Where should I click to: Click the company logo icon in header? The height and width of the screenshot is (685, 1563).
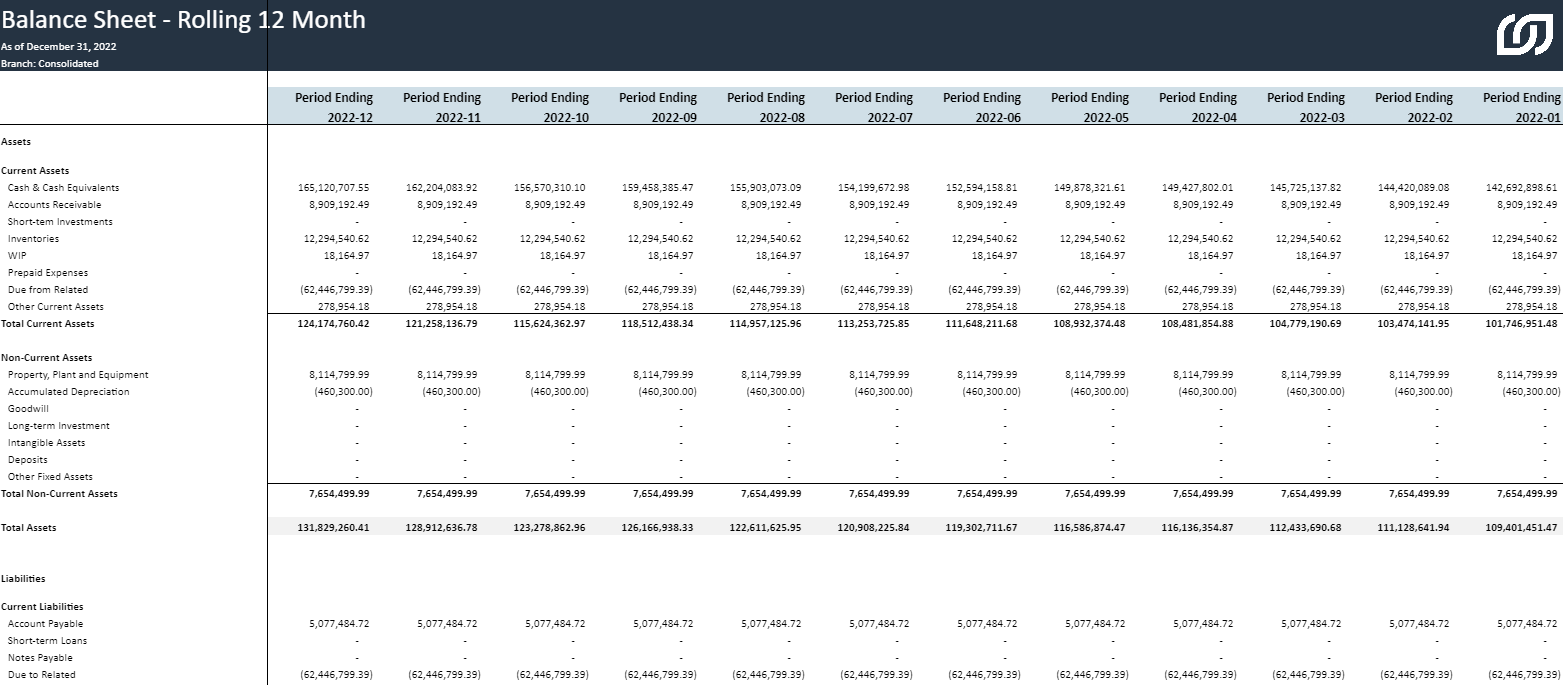pyautogui.click(x=1522, y=36)
